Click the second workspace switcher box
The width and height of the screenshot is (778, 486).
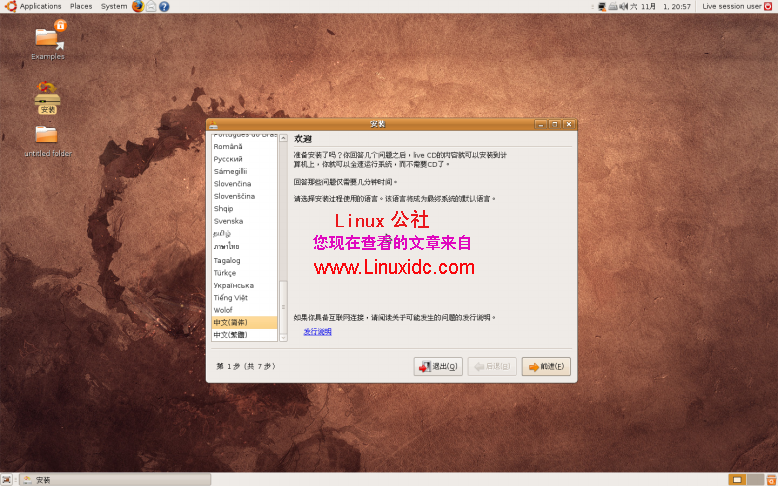[755, 480]
